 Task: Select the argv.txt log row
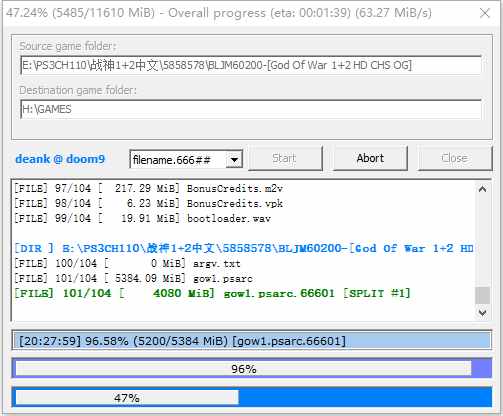pos(127,263)
